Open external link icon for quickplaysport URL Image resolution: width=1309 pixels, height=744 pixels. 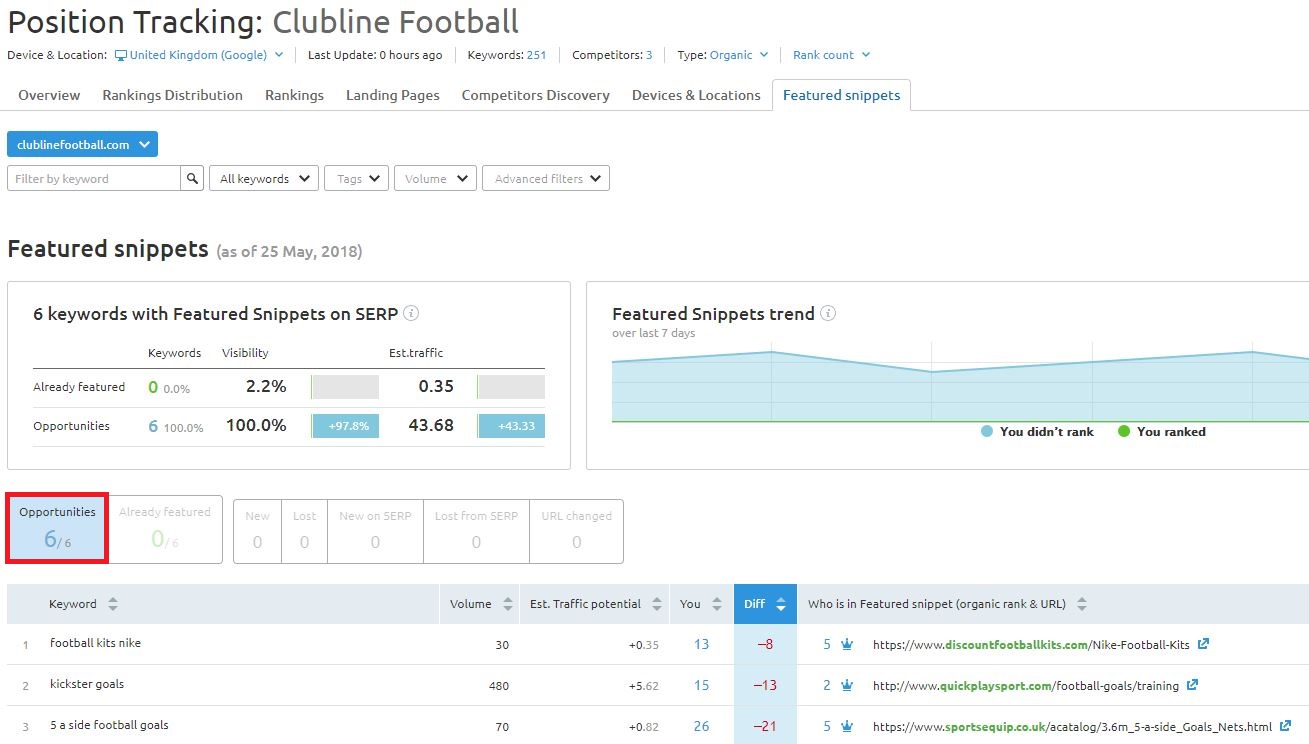point(1192,685)
